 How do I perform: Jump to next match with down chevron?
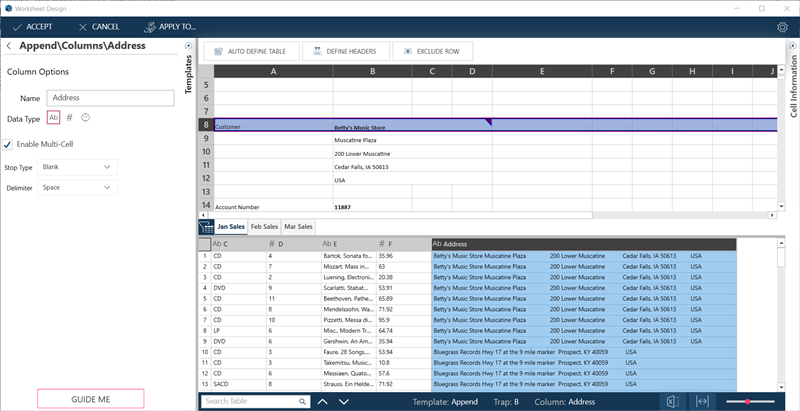pos(344,401)
